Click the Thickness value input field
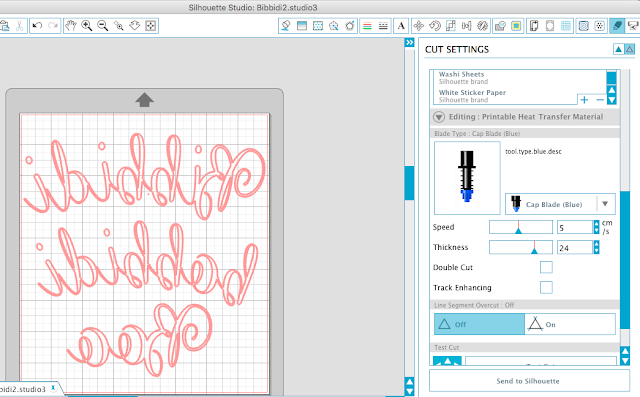 [575, 247]
